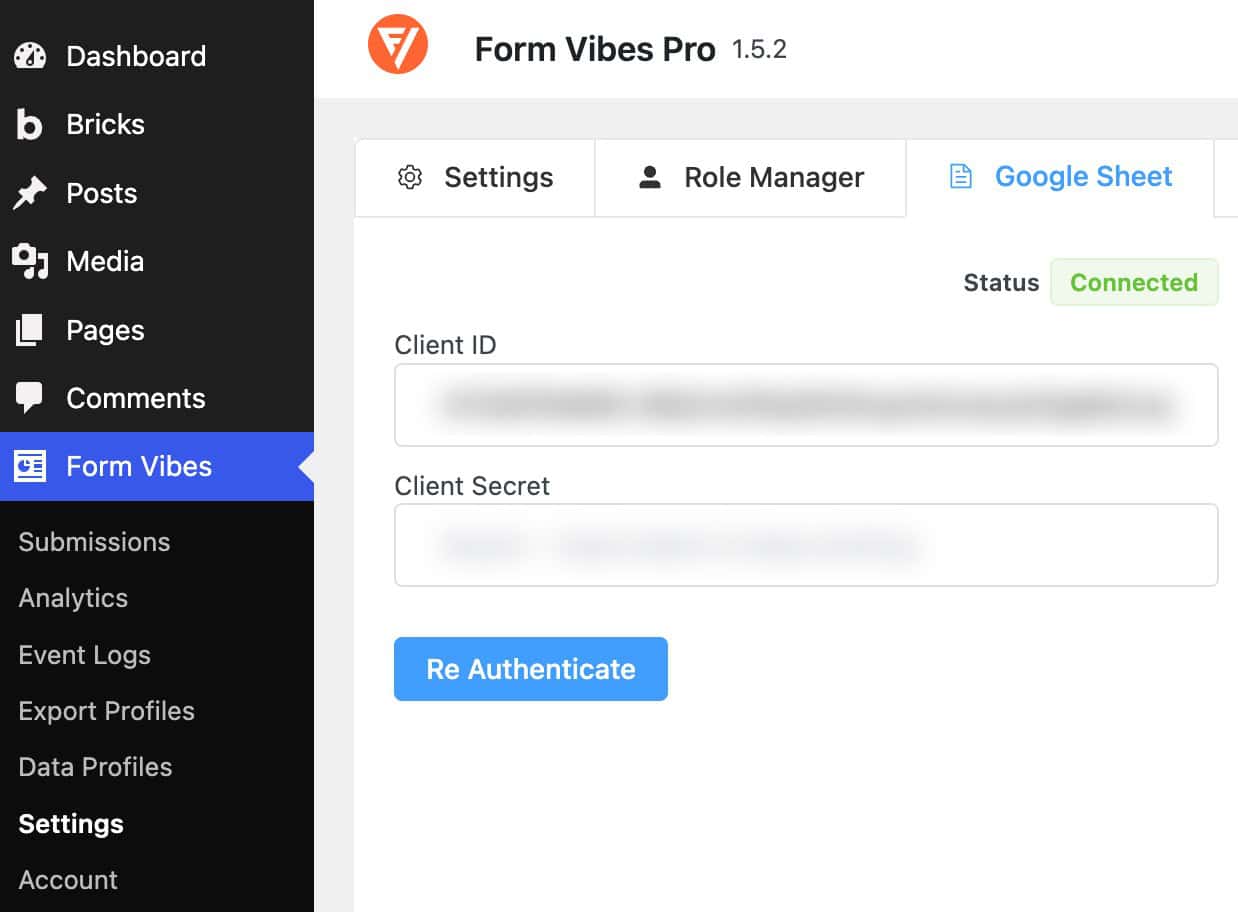Click the Re Authenticate button

tap(531, 669)
